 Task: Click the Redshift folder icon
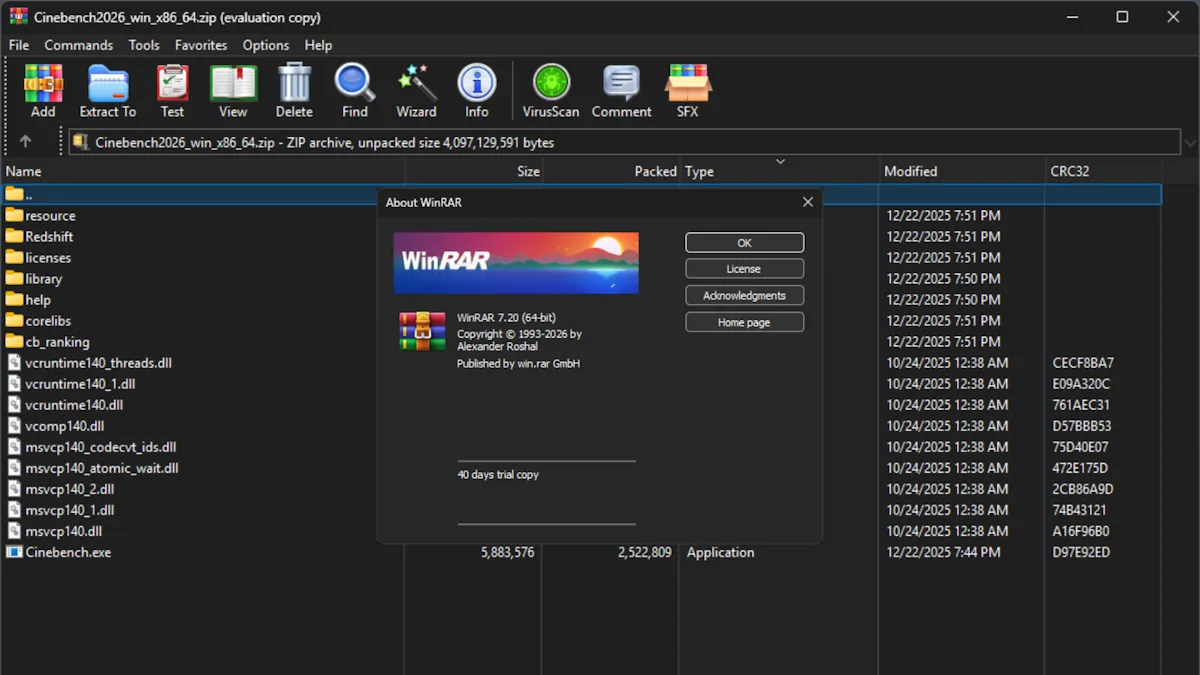pyautogui.click(x=14, y=236)
